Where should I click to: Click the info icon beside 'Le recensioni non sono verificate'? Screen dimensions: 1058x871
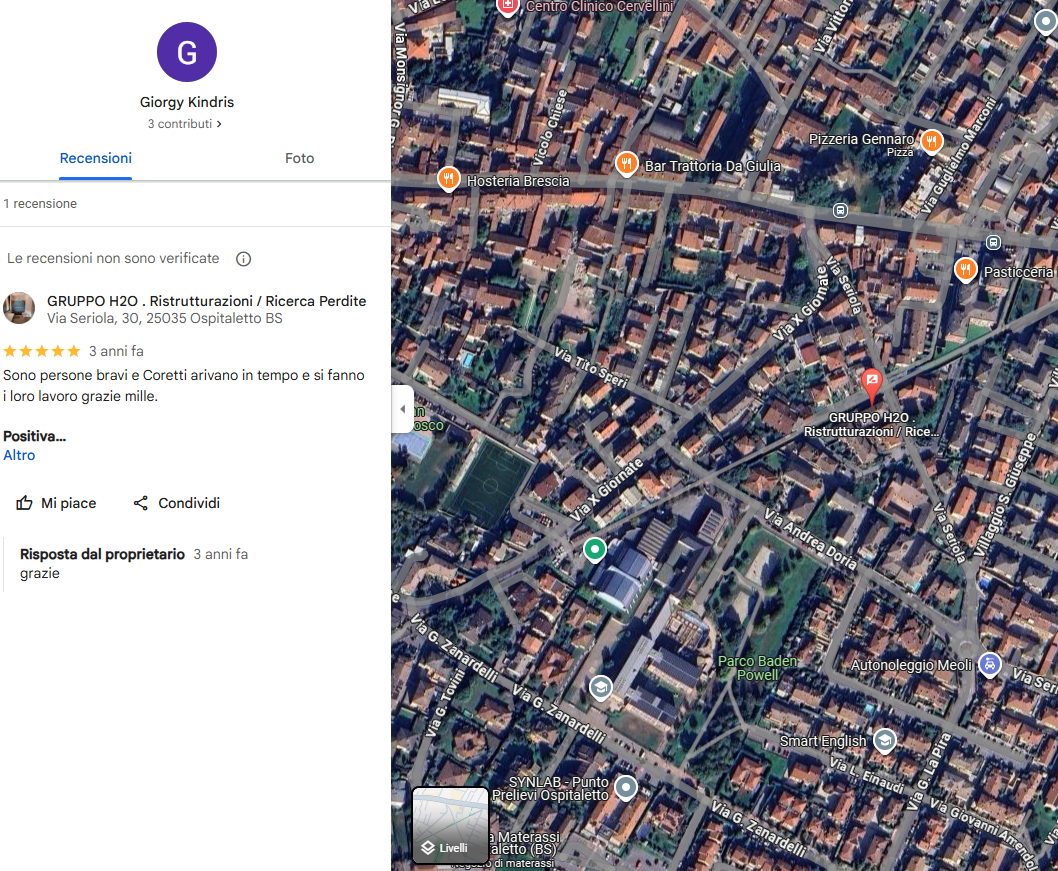pos(244,259)
